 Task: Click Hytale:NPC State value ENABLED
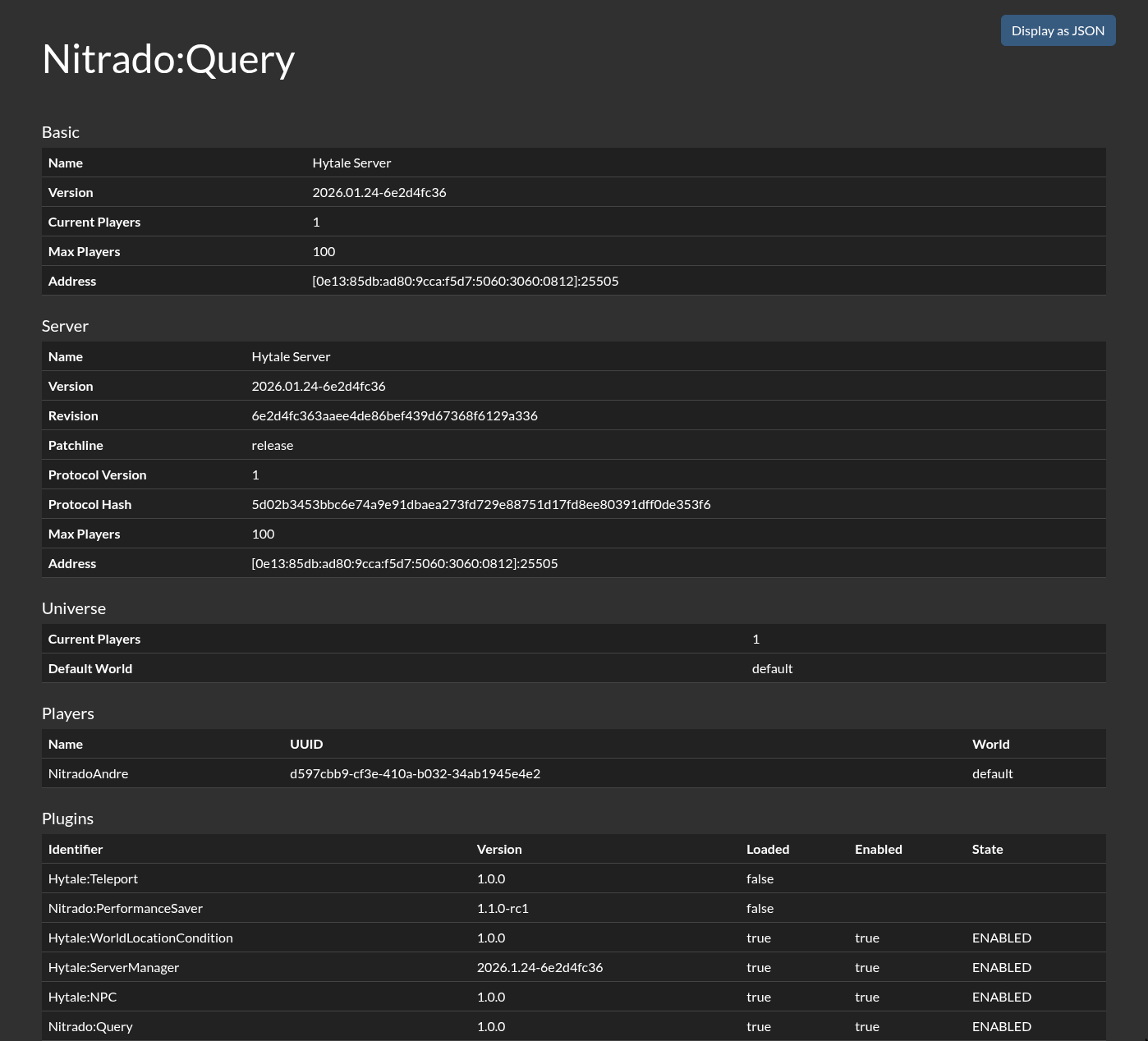(x=1002, y=997)
